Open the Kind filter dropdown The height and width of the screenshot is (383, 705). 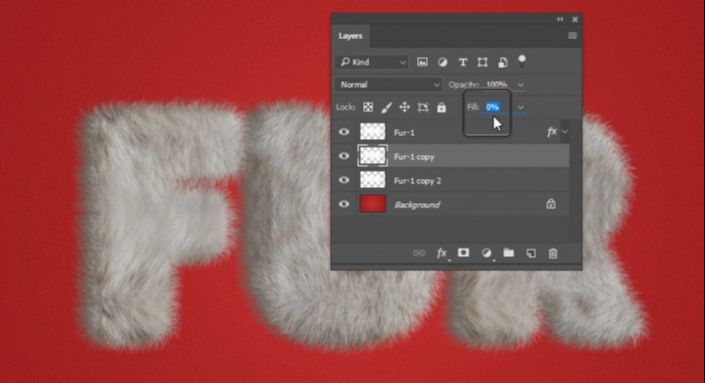click(x=372, y=62)
